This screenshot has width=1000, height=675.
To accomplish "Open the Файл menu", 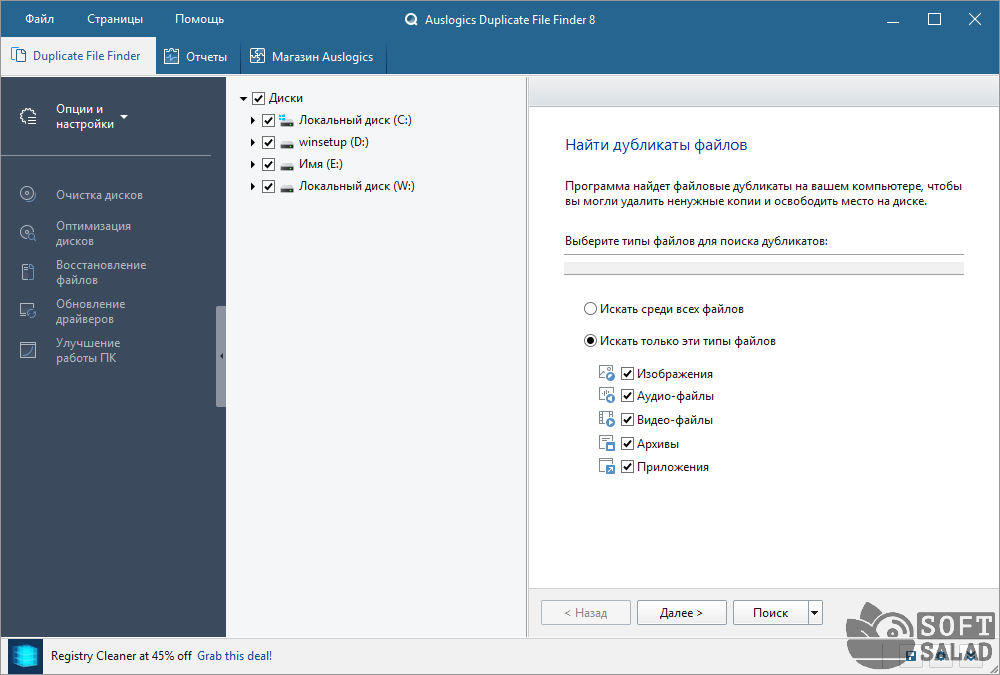I will point(40,19).
